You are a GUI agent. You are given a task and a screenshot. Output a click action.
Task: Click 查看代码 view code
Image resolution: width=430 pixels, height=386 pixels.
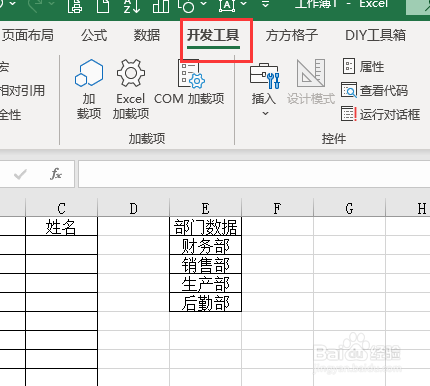[374, 90]
